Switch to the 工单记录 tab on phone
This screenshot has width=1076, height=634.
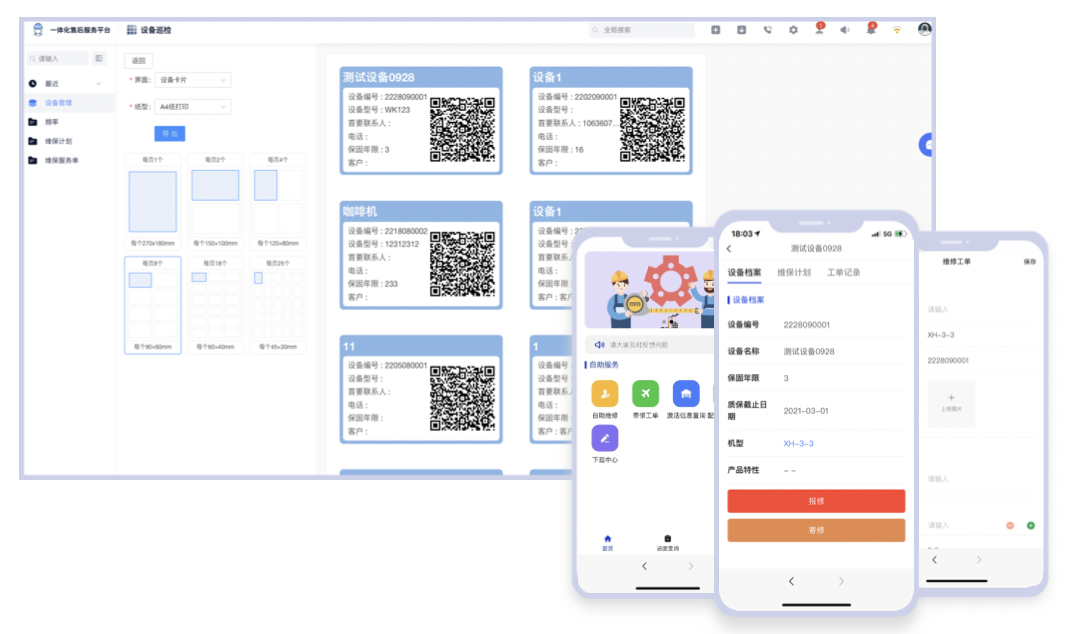843,272
